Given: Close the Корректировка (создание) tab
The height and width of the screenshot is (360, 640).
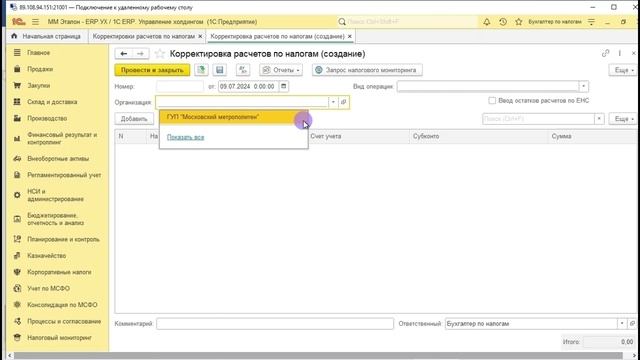Looking at the screenshot, I should point(349,36).
